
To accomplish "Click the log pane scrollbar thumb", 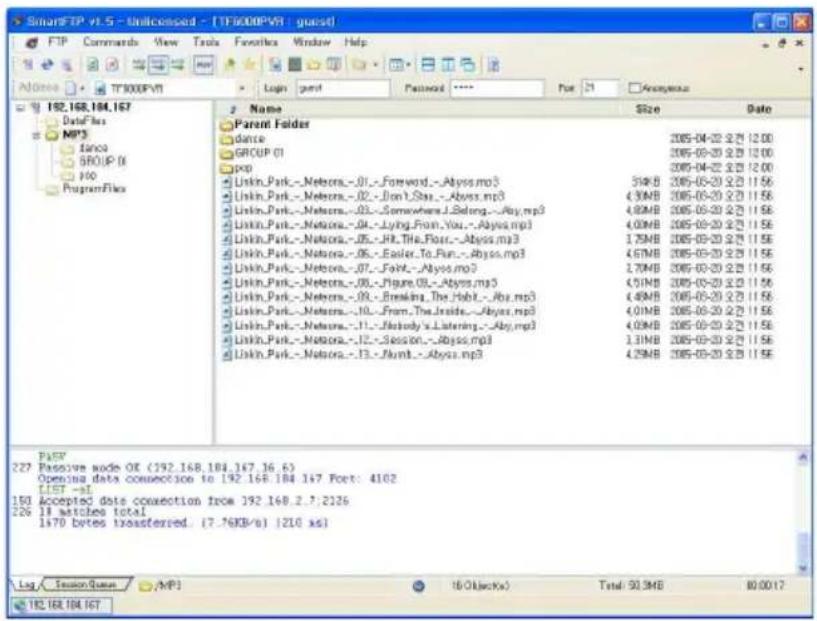I will tap(803, 547).
